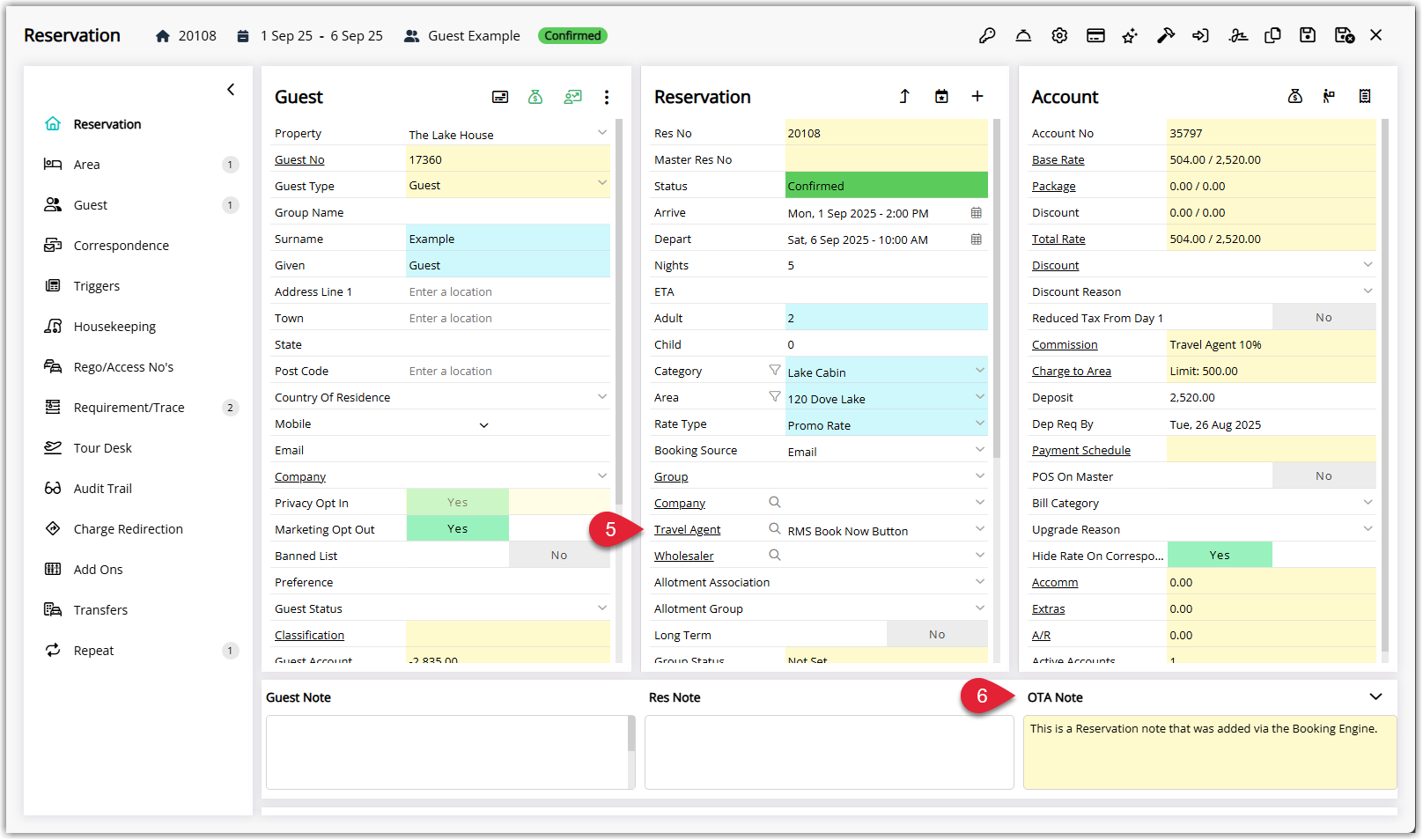Click the Base Rate link

[1058, 159]
